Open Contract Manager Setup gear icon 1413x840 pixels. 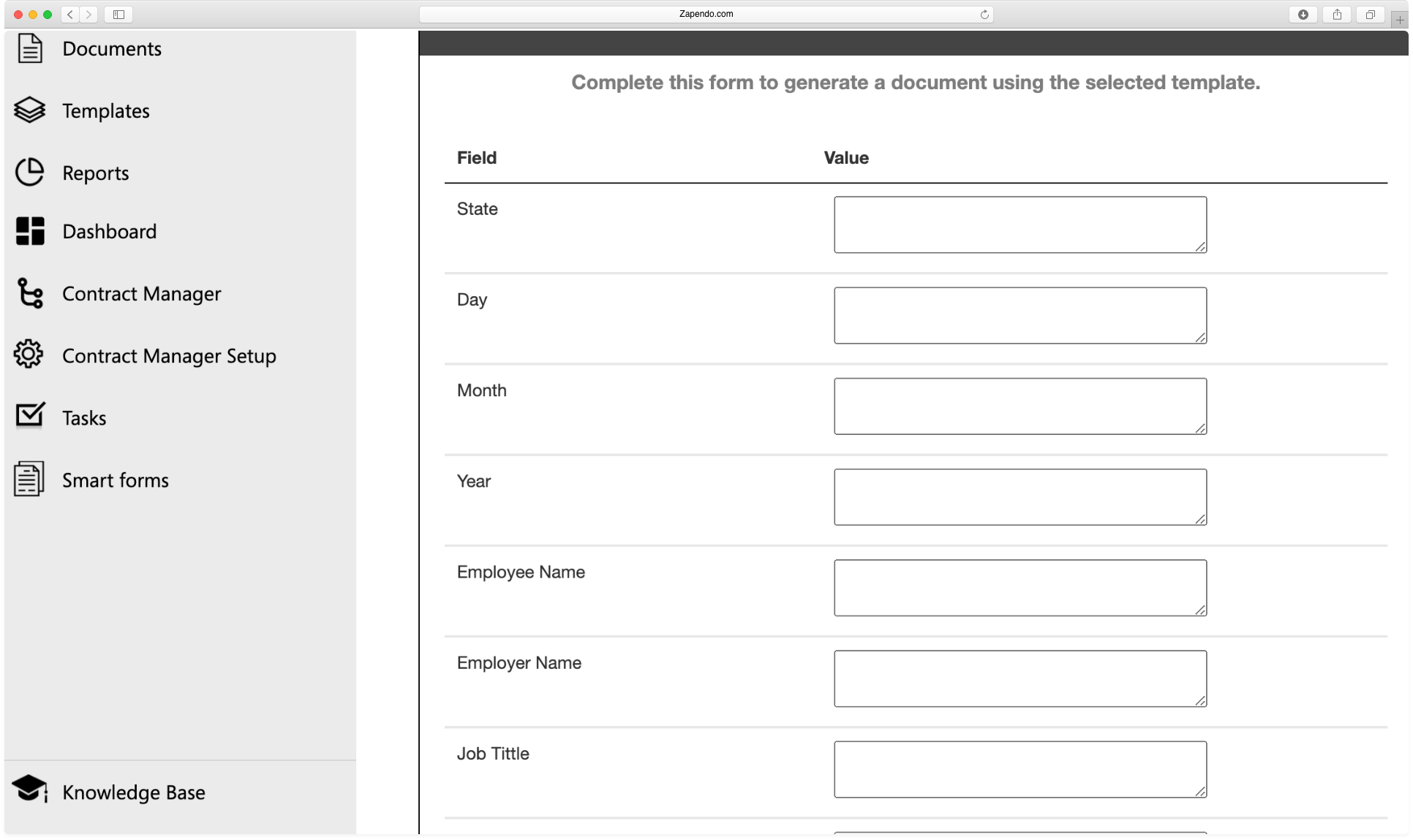29,355
